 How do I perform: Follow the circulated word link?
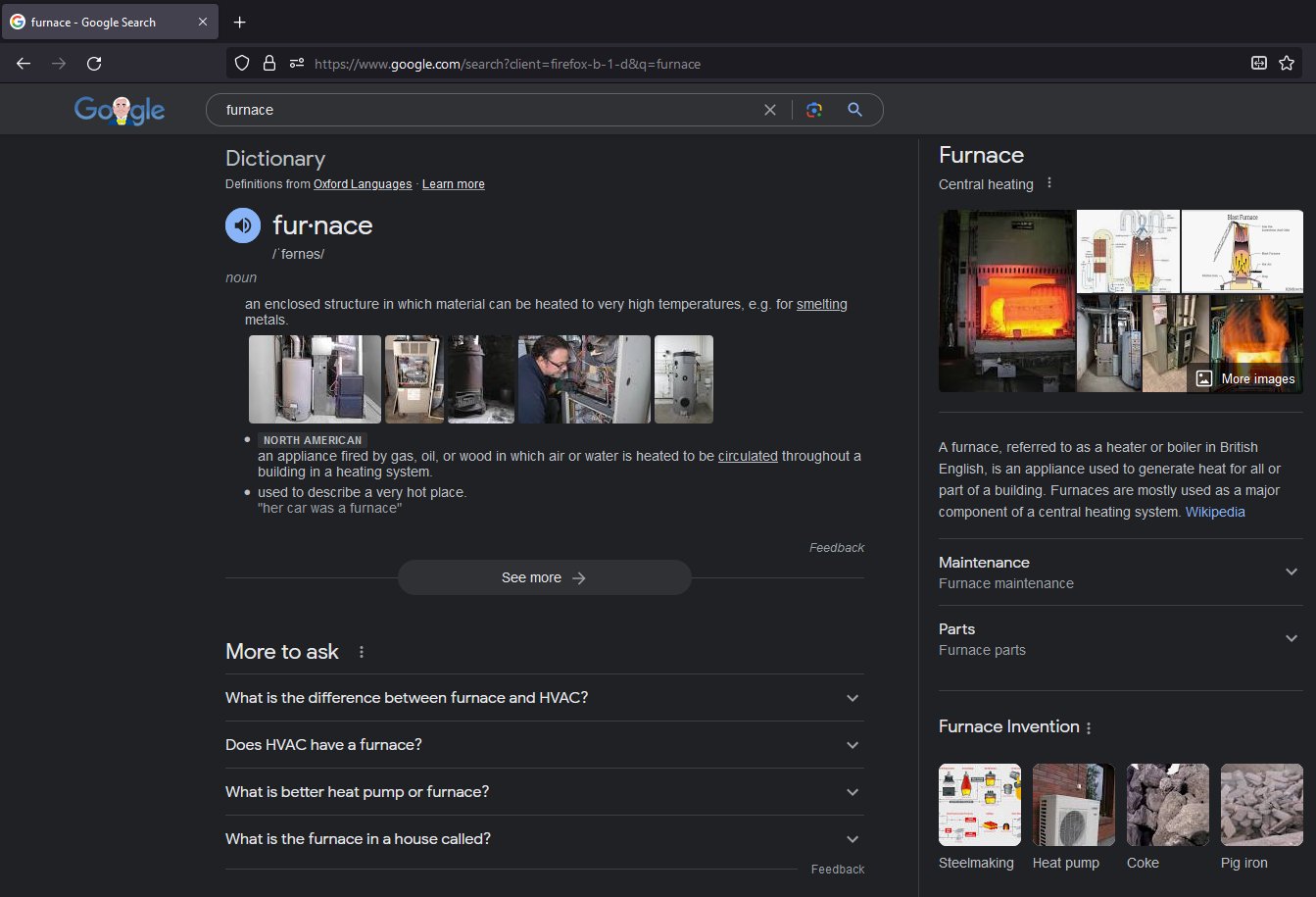coord(748,456)
